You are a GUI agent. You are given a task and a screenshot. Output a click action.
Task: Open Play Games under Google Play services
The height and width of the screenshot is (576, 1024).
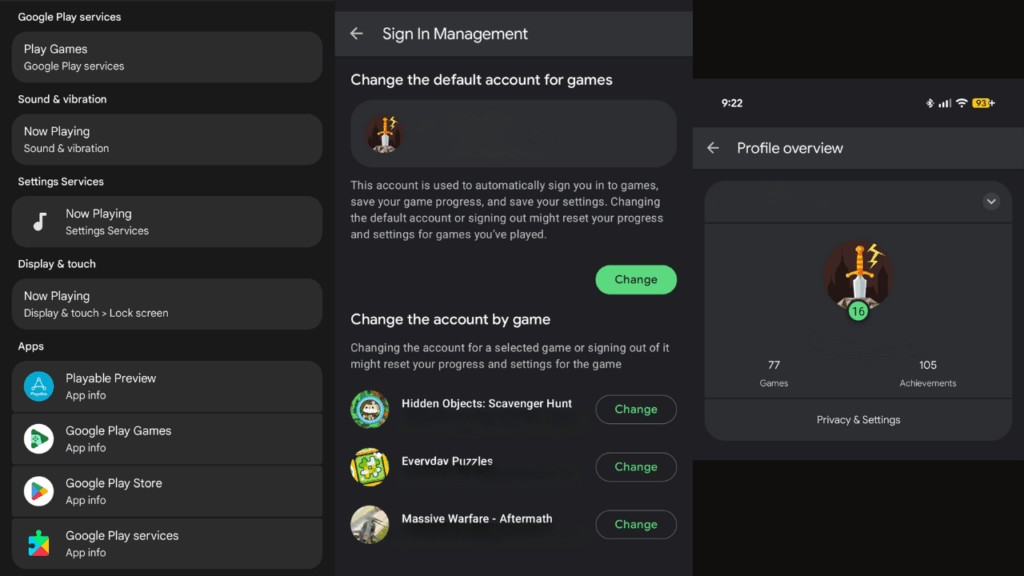(x=166, y=57)
